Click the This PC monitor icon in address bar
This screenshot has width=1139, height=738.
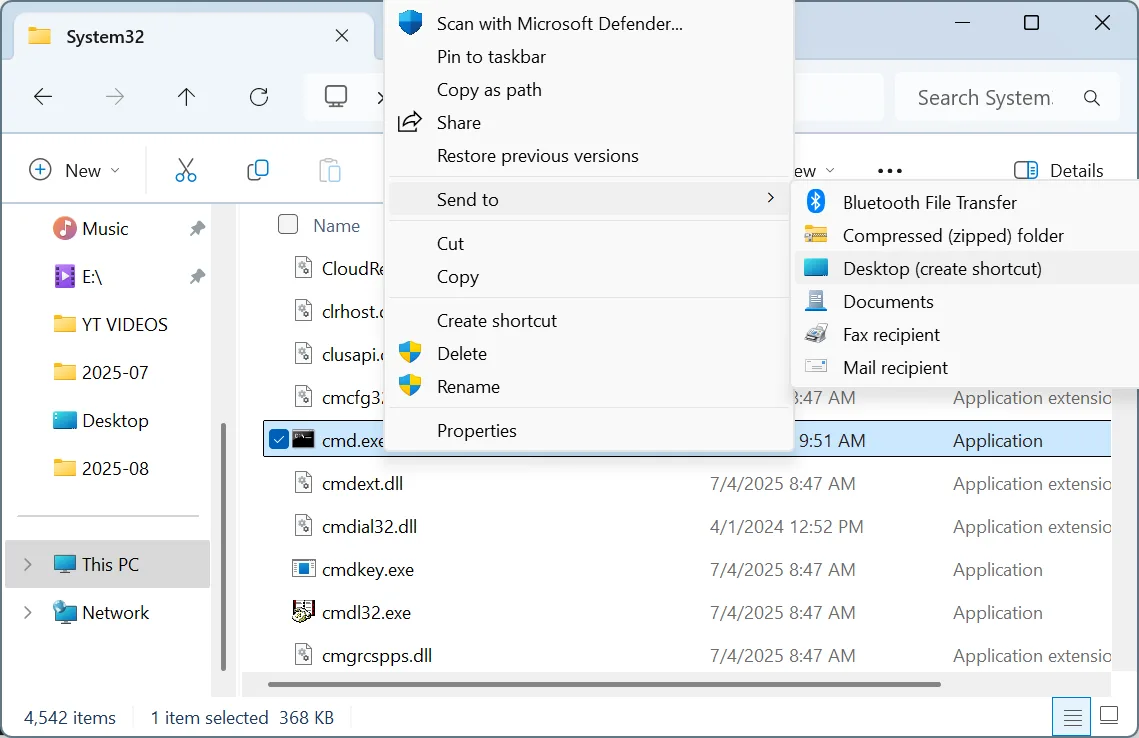[336, 97]
